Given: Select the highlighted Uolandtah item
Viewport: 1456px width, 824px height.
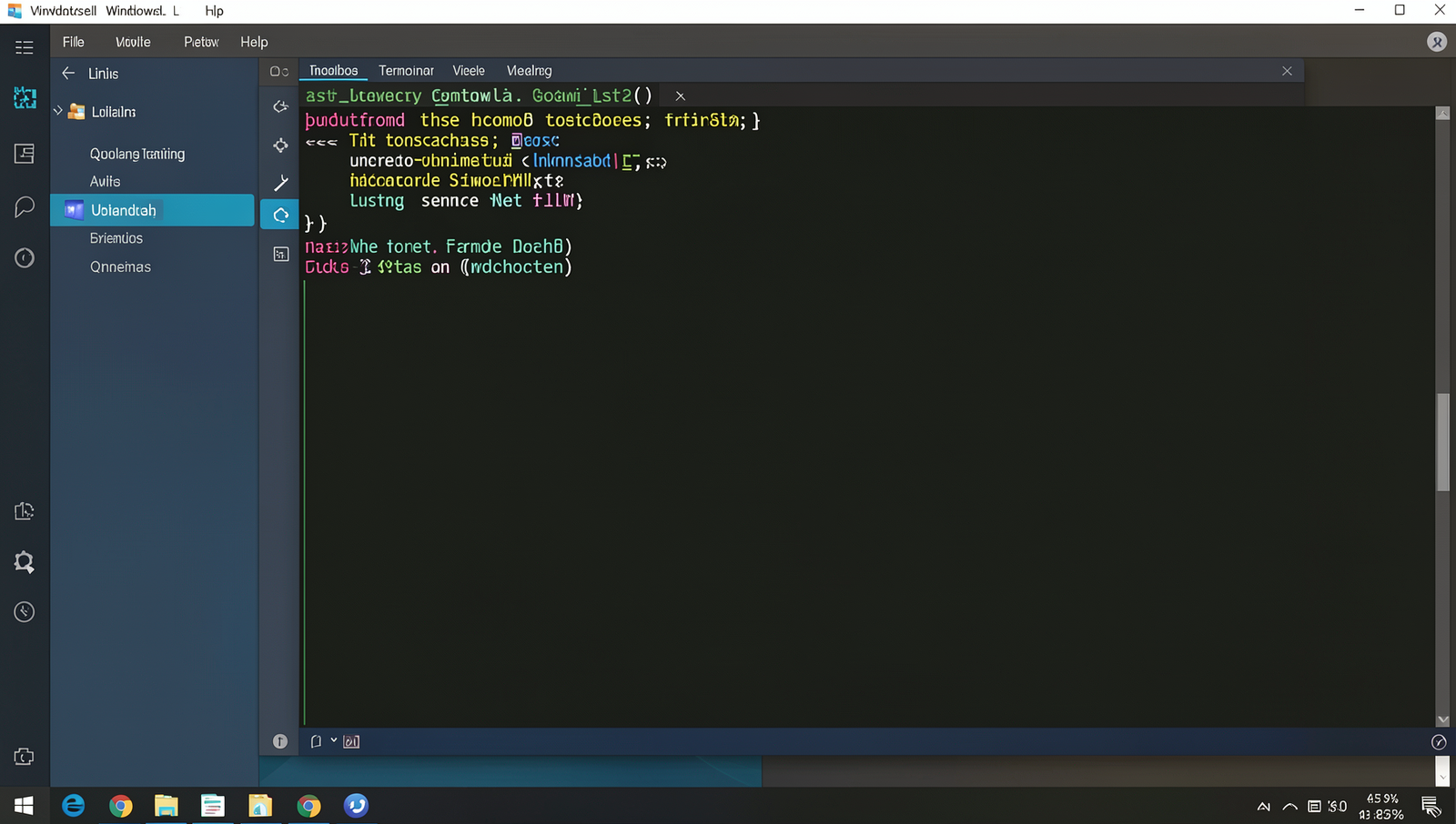Looking at the screenshot, I should [152, 210].
